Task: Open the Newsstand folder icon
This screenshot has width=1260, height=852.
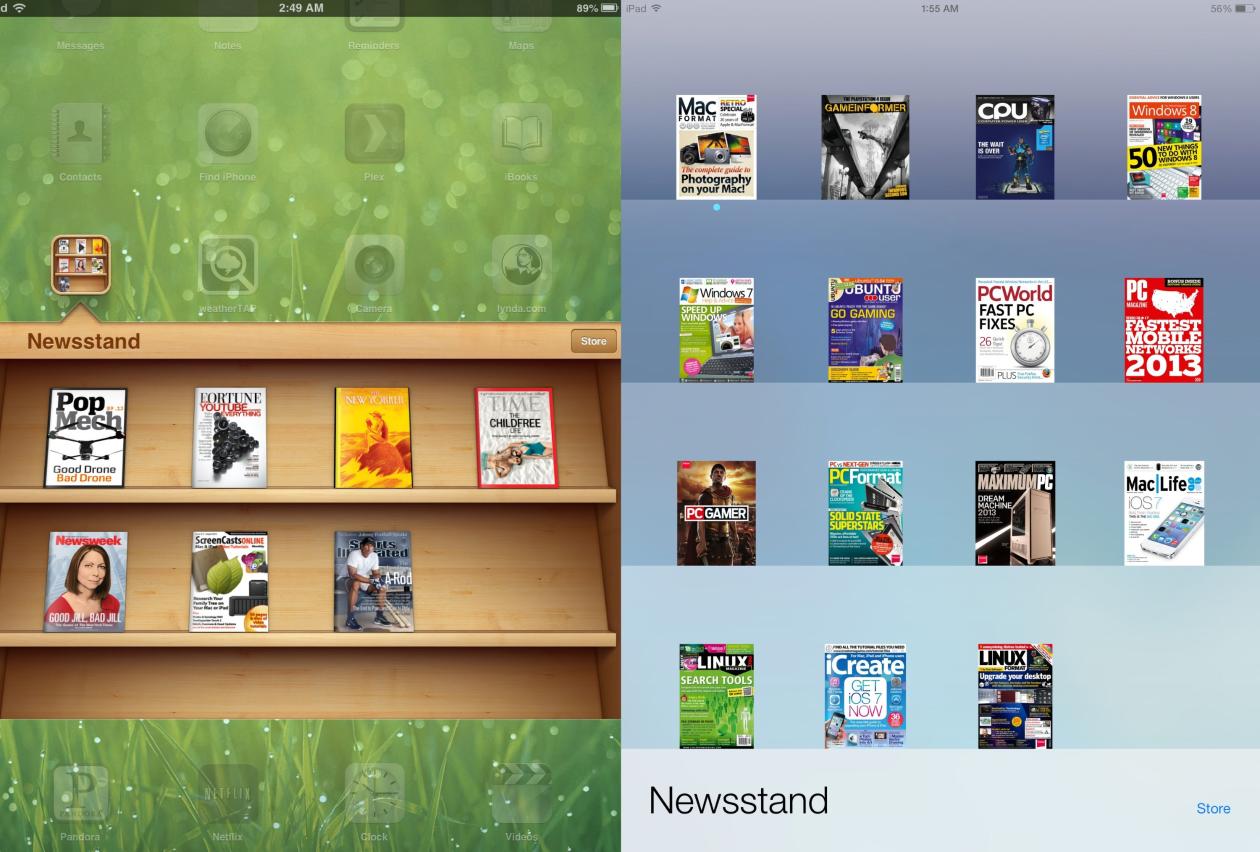Action: 80,265
